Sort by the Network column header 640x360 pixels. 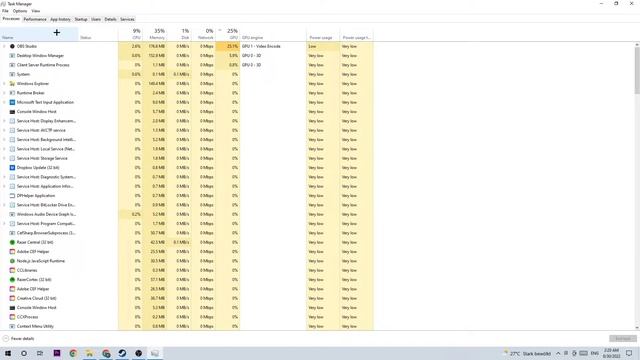point(203,34)
